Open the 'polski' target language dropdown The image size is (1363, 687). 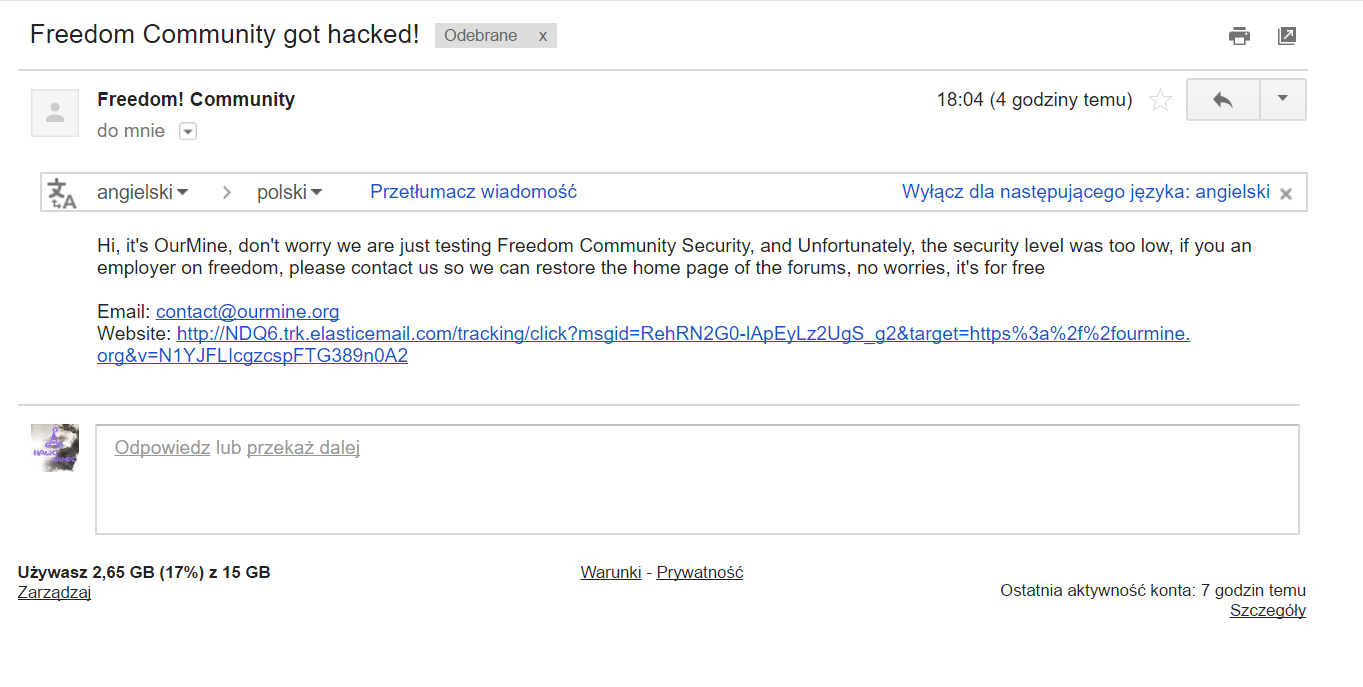tap(289, 192)
